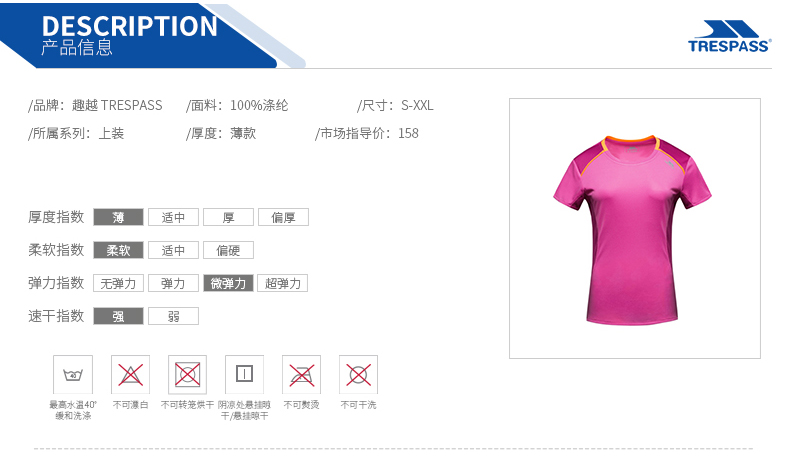Select the 薄 thickness option
790x460 pixels.
pyautogui.click(x=118, y=217)
